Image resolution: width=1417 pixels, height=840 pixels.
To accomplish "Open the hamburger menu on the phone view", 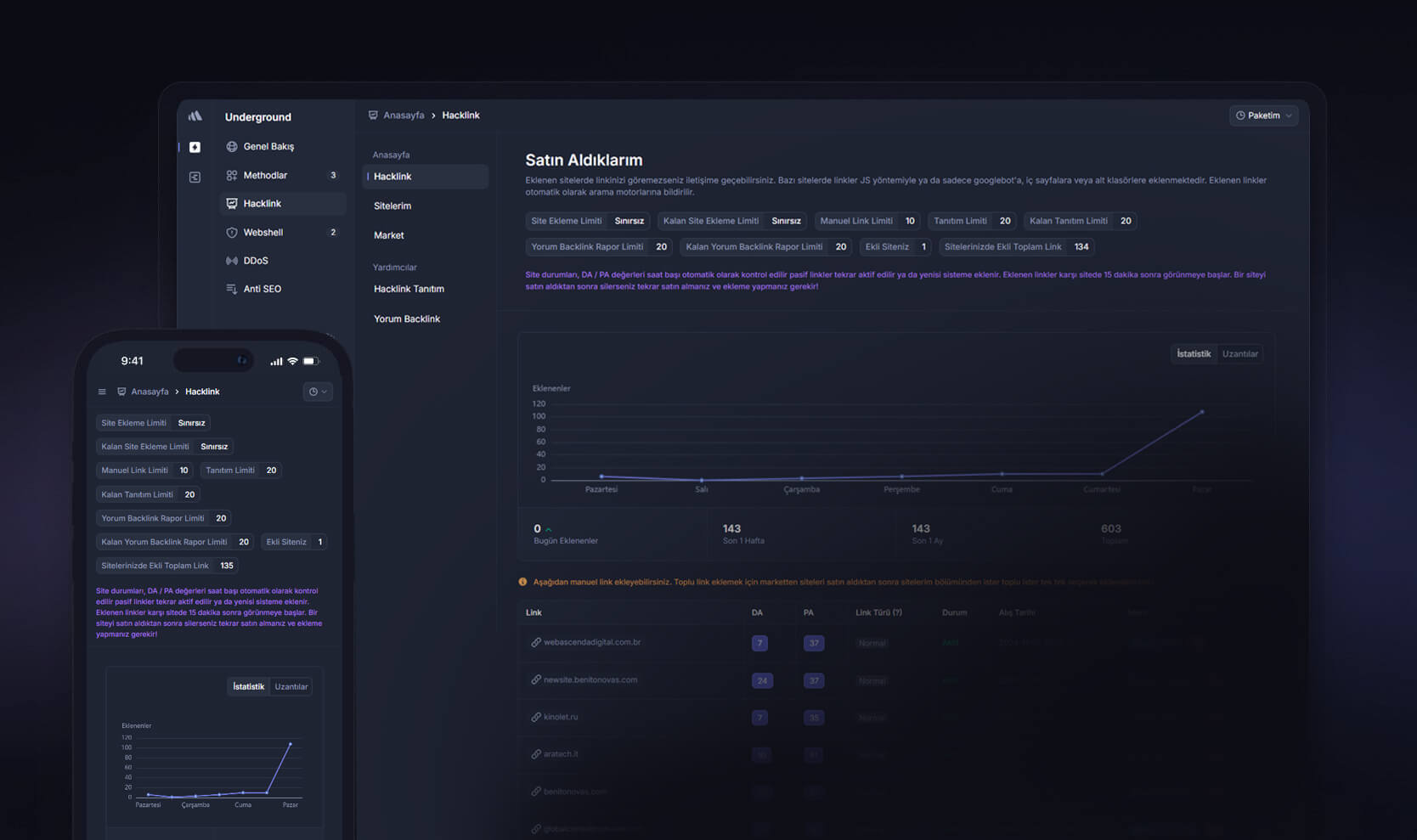I will click(x=102, y=392).
